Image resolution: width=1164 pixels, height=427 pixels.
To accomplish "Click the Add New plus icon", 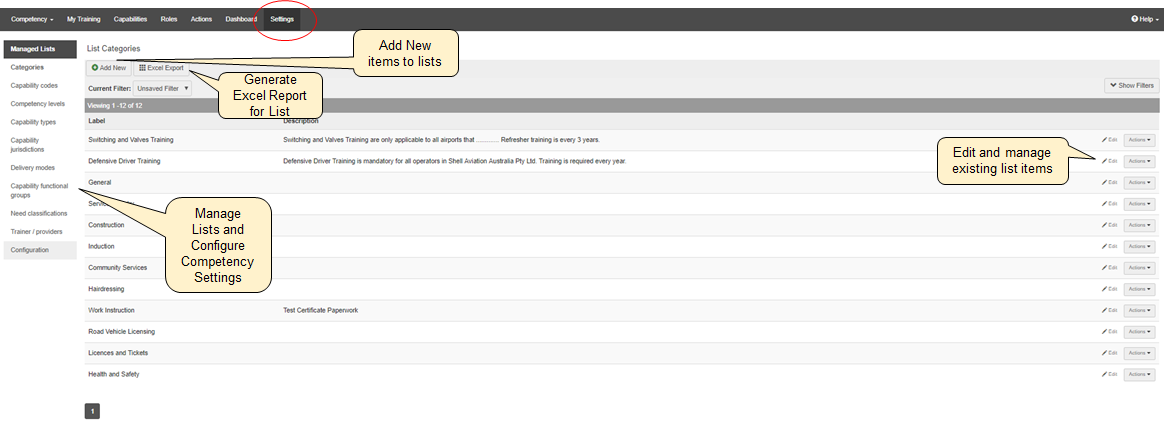I will tap(95, 68).
